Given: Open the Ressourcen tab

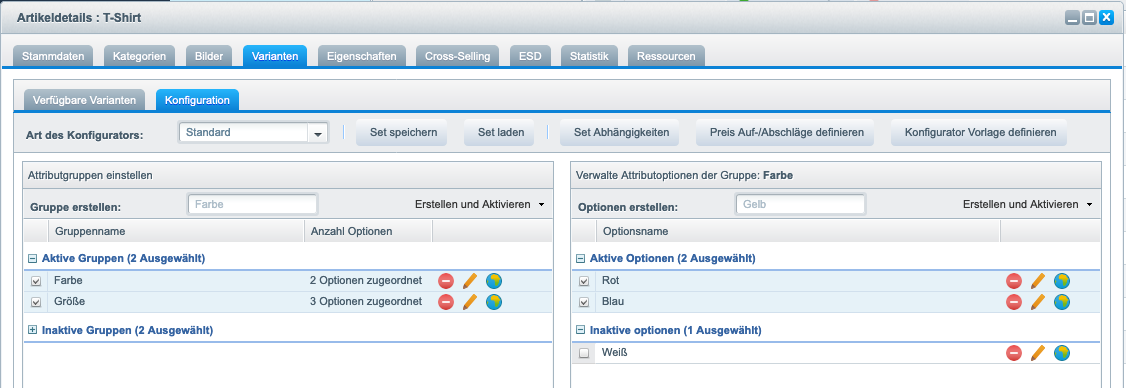Looking at the screenshot, I should tap(666, 56).
